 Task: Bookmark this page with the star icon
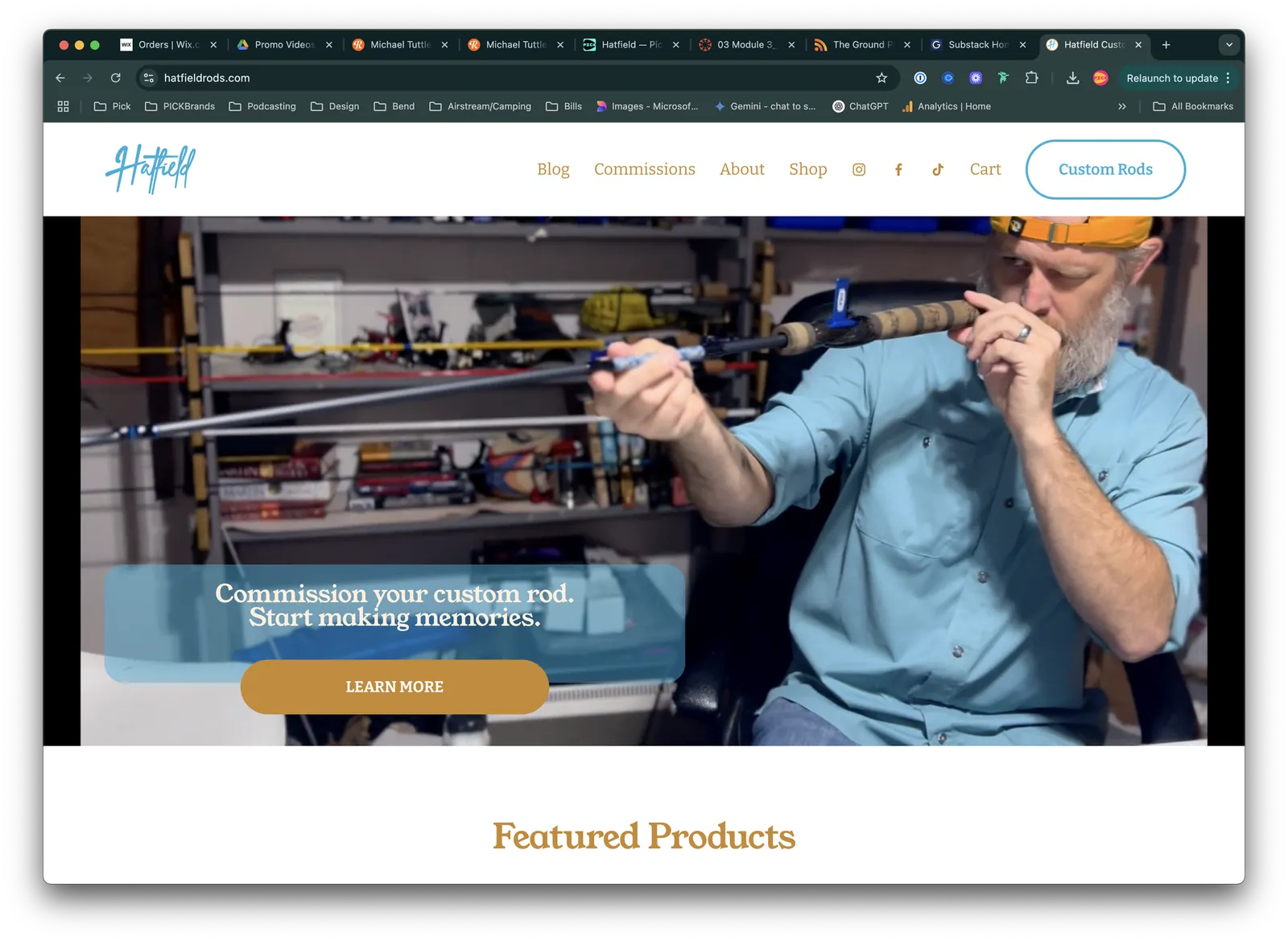[x=881, y=78]
